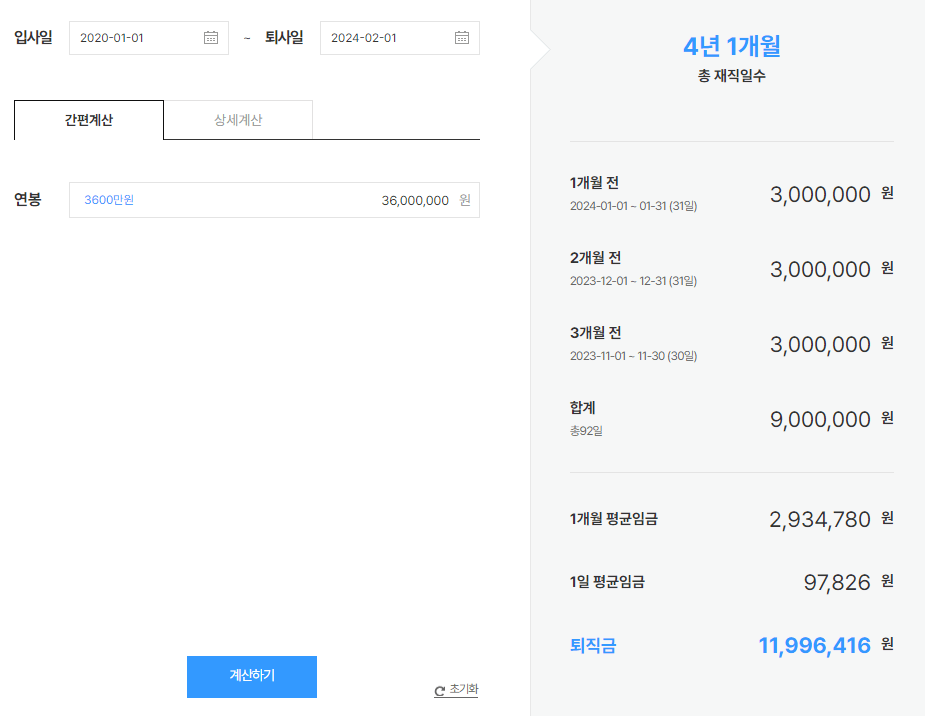
Task: Open calendar picker for 퇴사일 date
Action: tap(462, 38)
